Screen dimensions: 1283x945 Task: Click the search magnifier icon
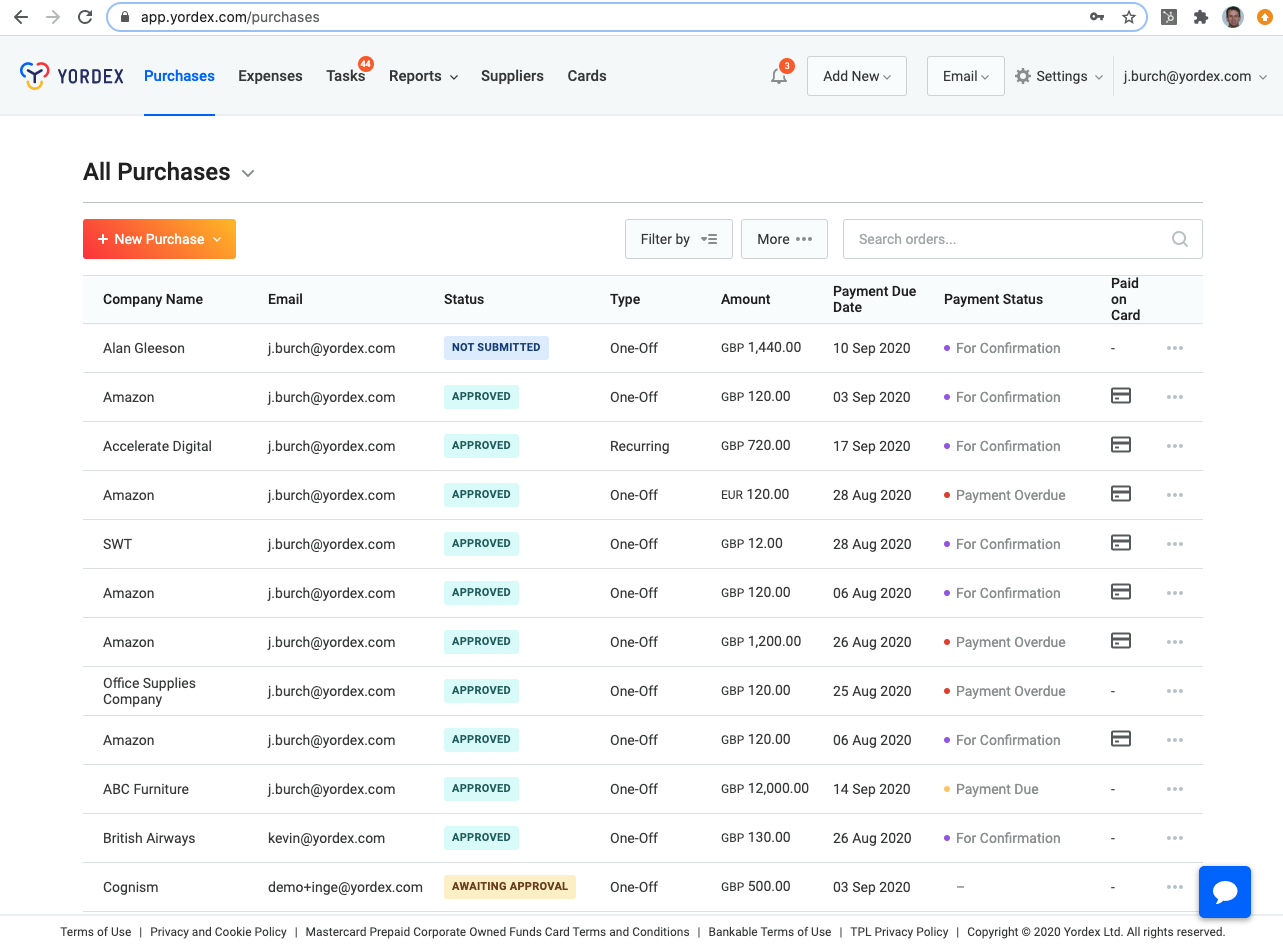1180,239
